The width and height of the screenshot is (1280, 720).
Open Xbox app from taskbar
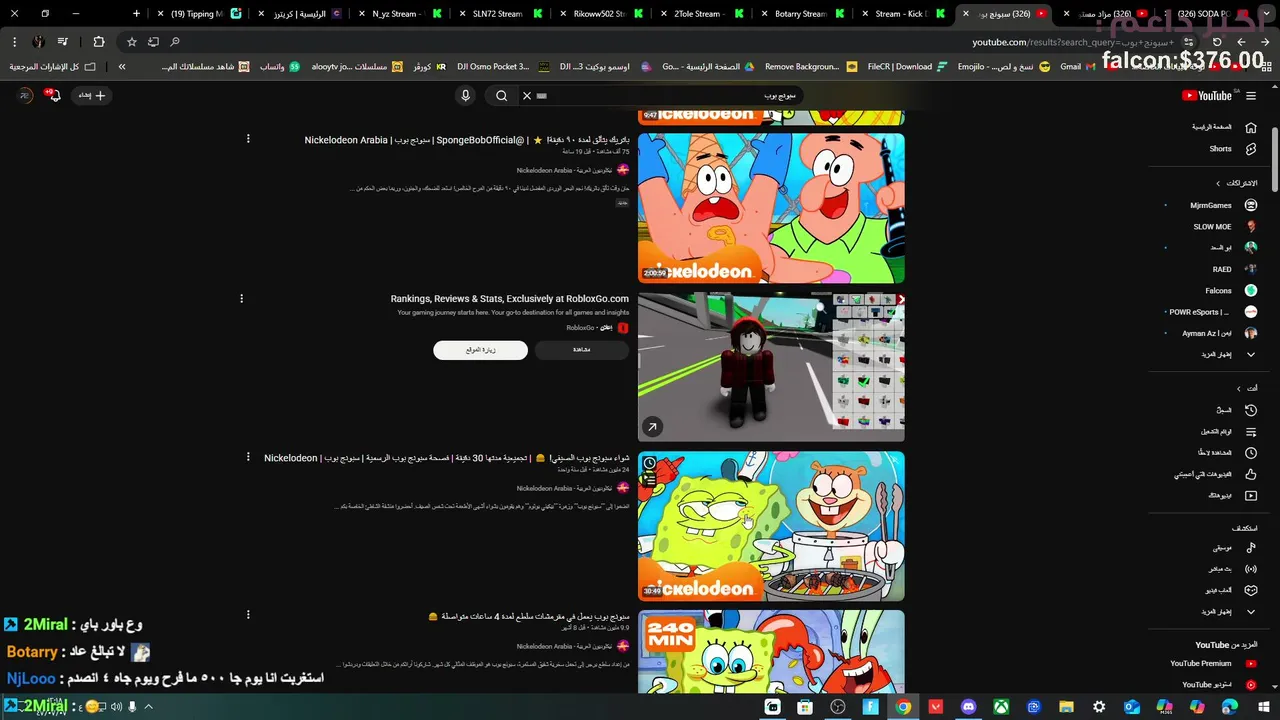[1001, 707]
